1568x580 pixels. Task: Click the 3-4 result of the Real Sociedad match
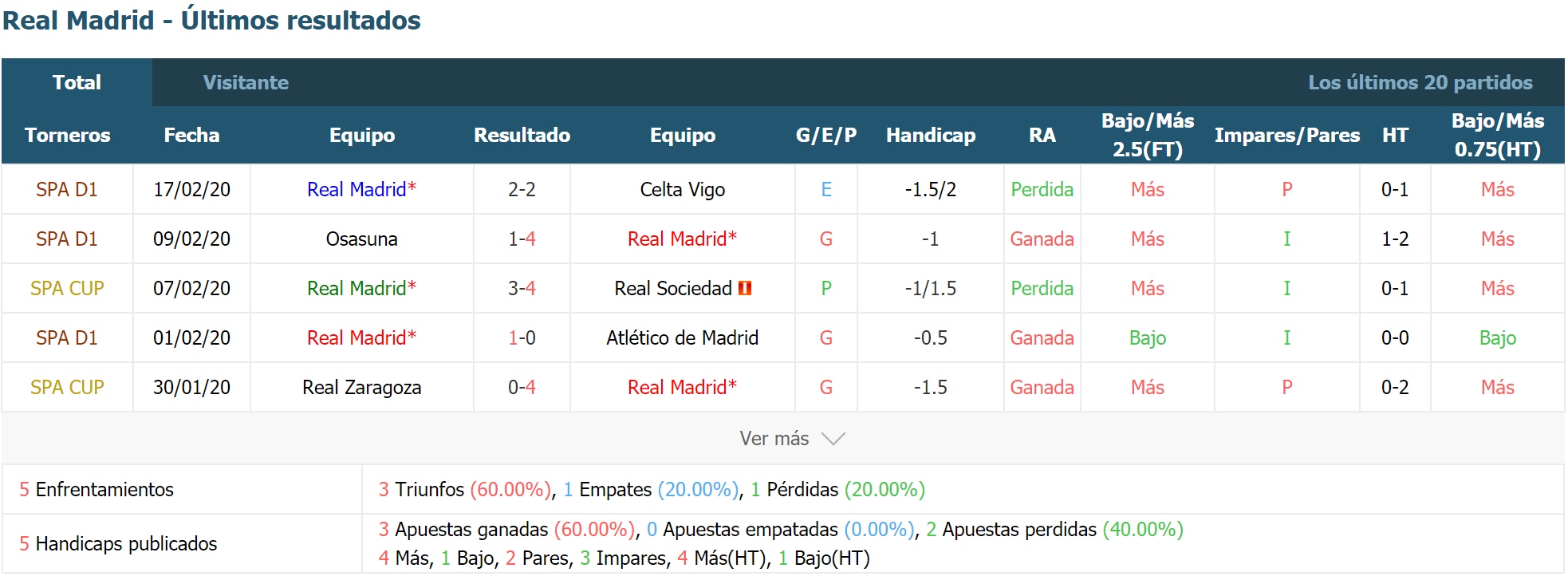522,288
